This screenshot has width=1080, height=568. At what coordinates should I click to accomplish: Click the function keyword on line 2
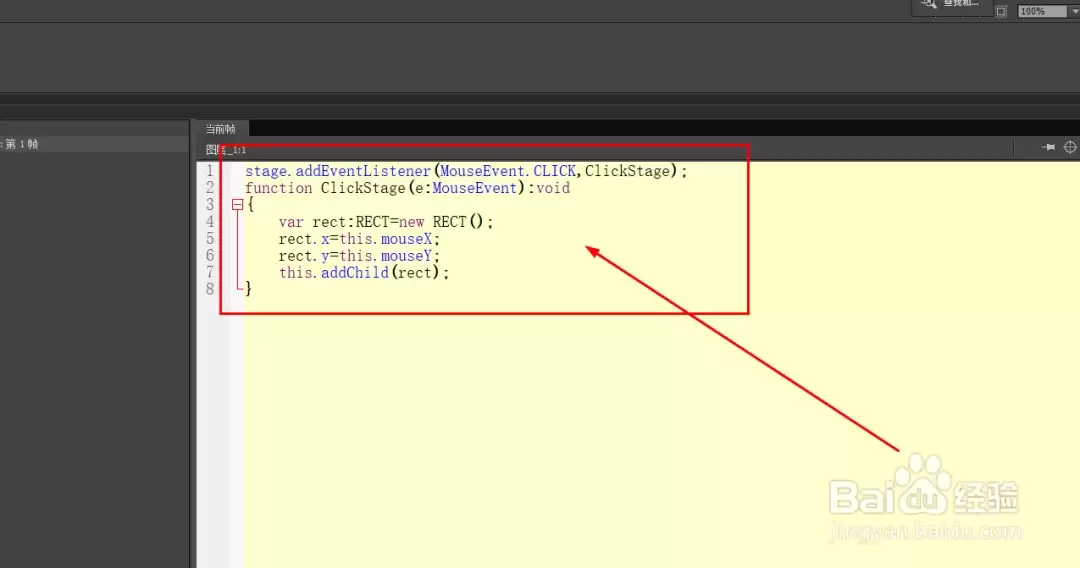278,188
